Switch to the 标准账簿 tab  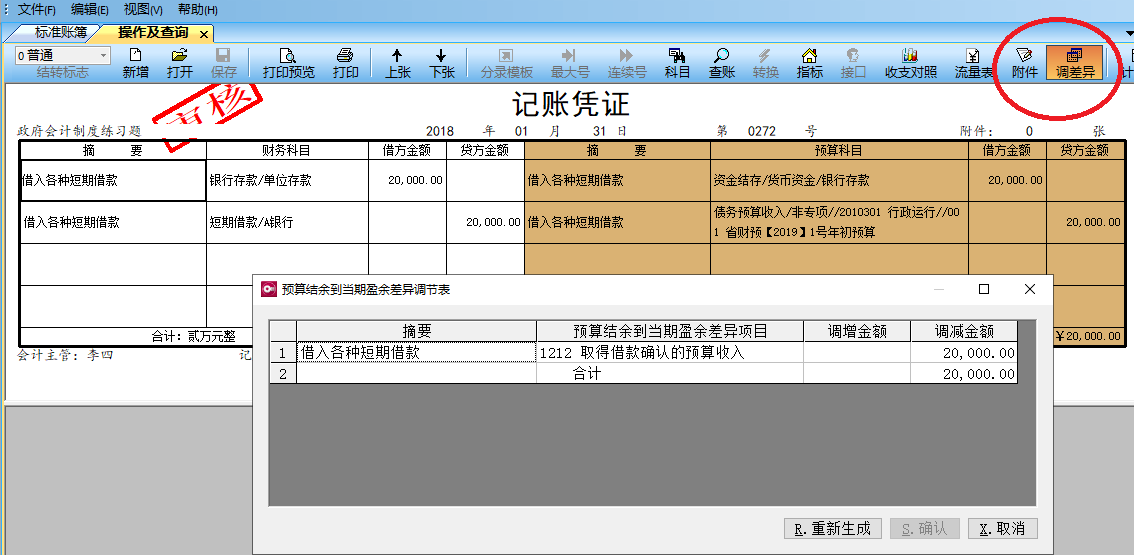61,33
